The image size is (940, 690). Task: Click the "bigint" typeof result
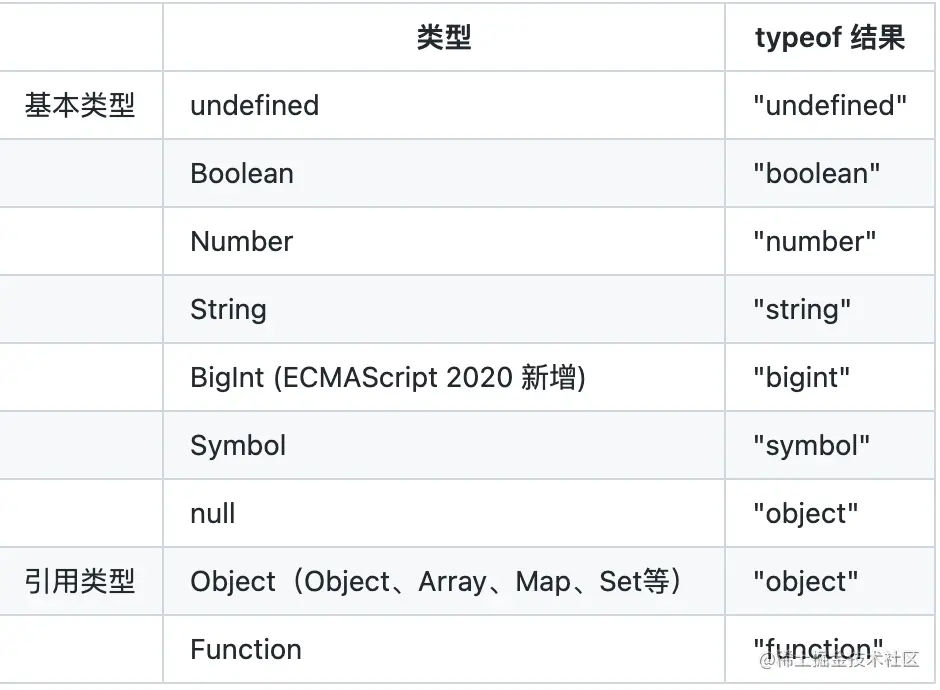coord(802,377)
